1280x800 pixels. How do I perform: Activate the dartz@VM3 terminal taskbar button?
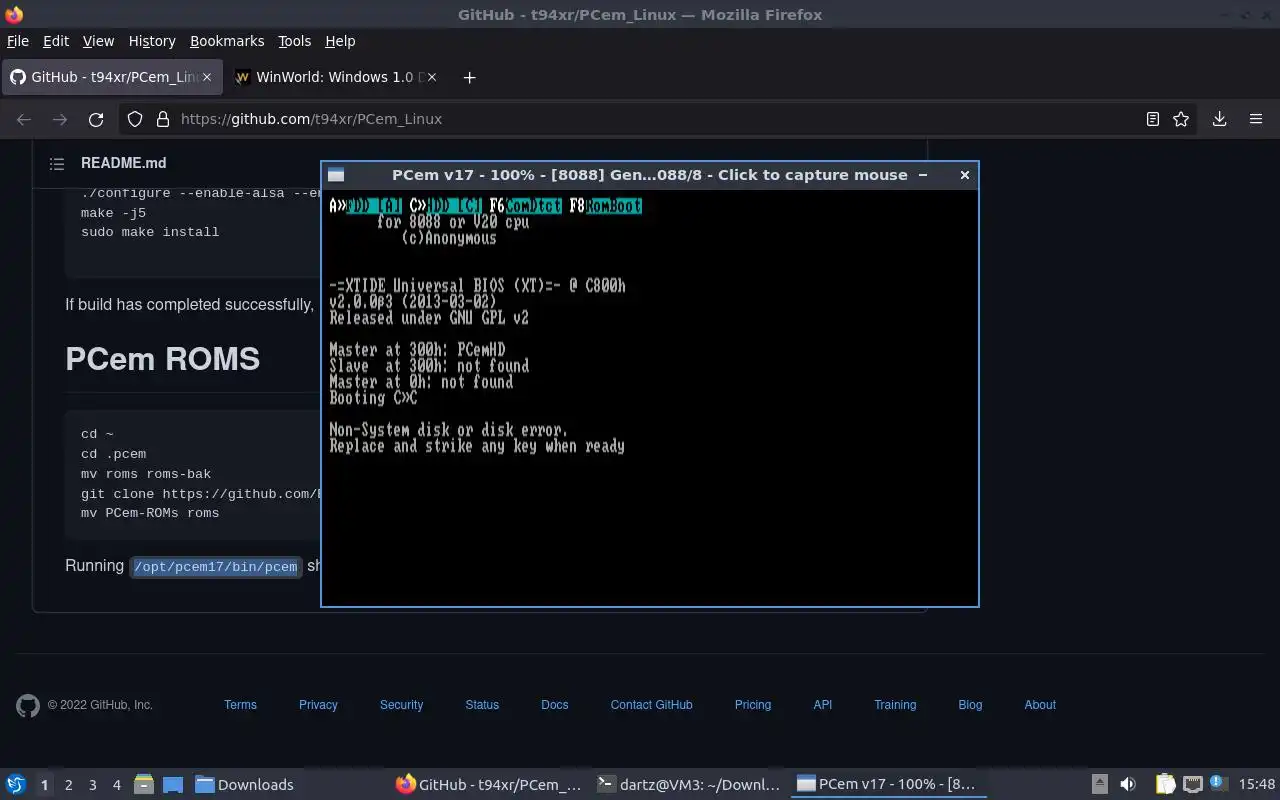(688, 785)
